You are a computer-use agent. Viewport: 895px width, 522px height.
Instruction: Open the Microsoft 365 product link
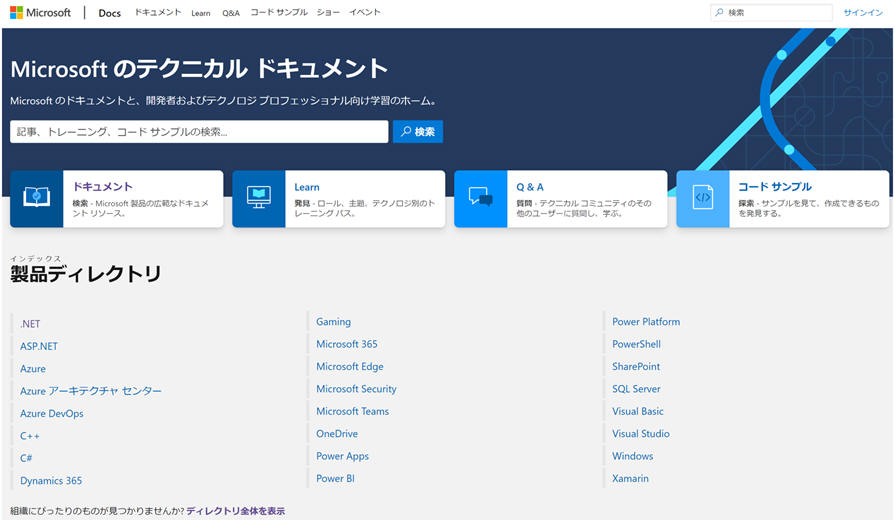tap(347, 344)
